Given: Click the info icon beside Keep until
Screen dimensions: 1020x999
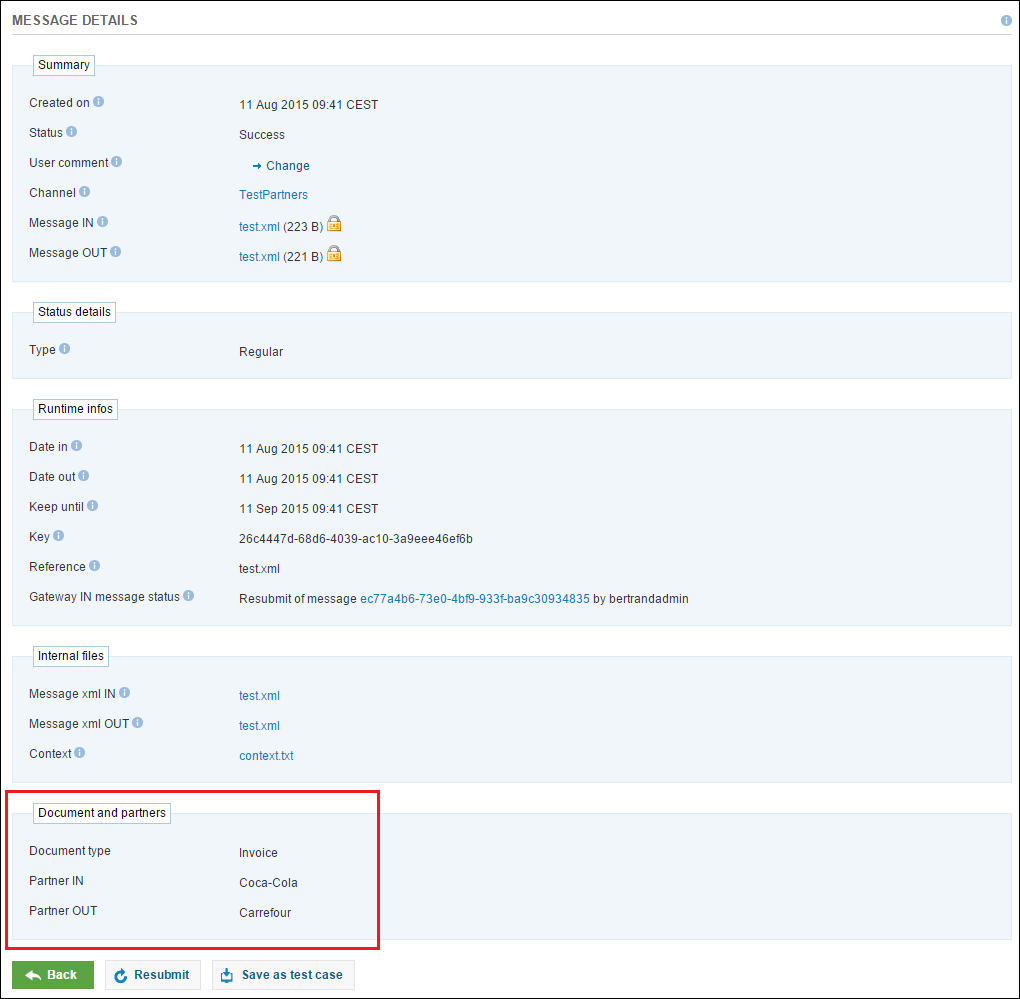Looking at the screenshot, I should pyautogui.click(x=93, y=506).
